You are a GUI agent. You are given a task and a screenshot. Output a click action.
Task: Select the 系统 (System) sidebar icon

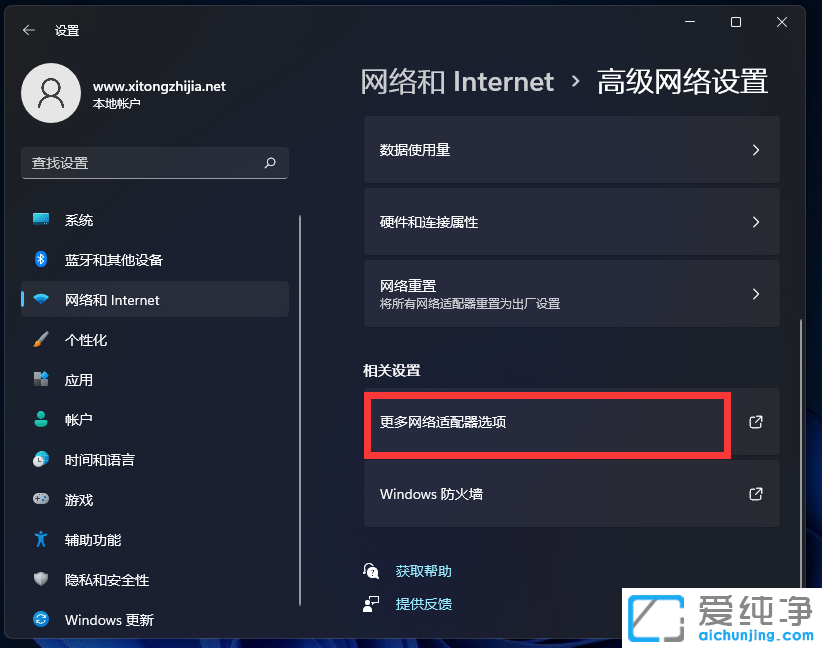click(x=40, y=219)
